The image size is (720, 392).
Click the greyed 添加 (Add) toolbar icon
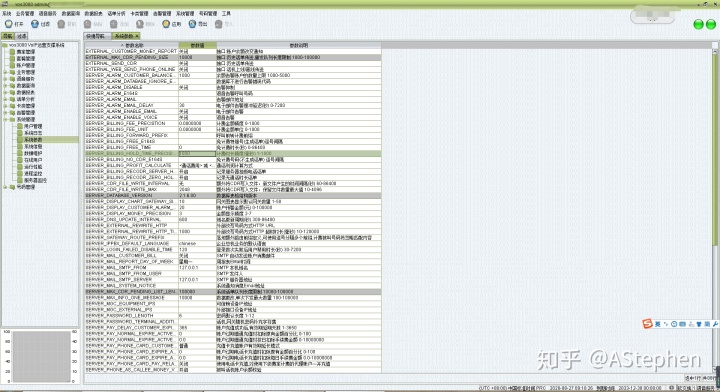point(114,24)
